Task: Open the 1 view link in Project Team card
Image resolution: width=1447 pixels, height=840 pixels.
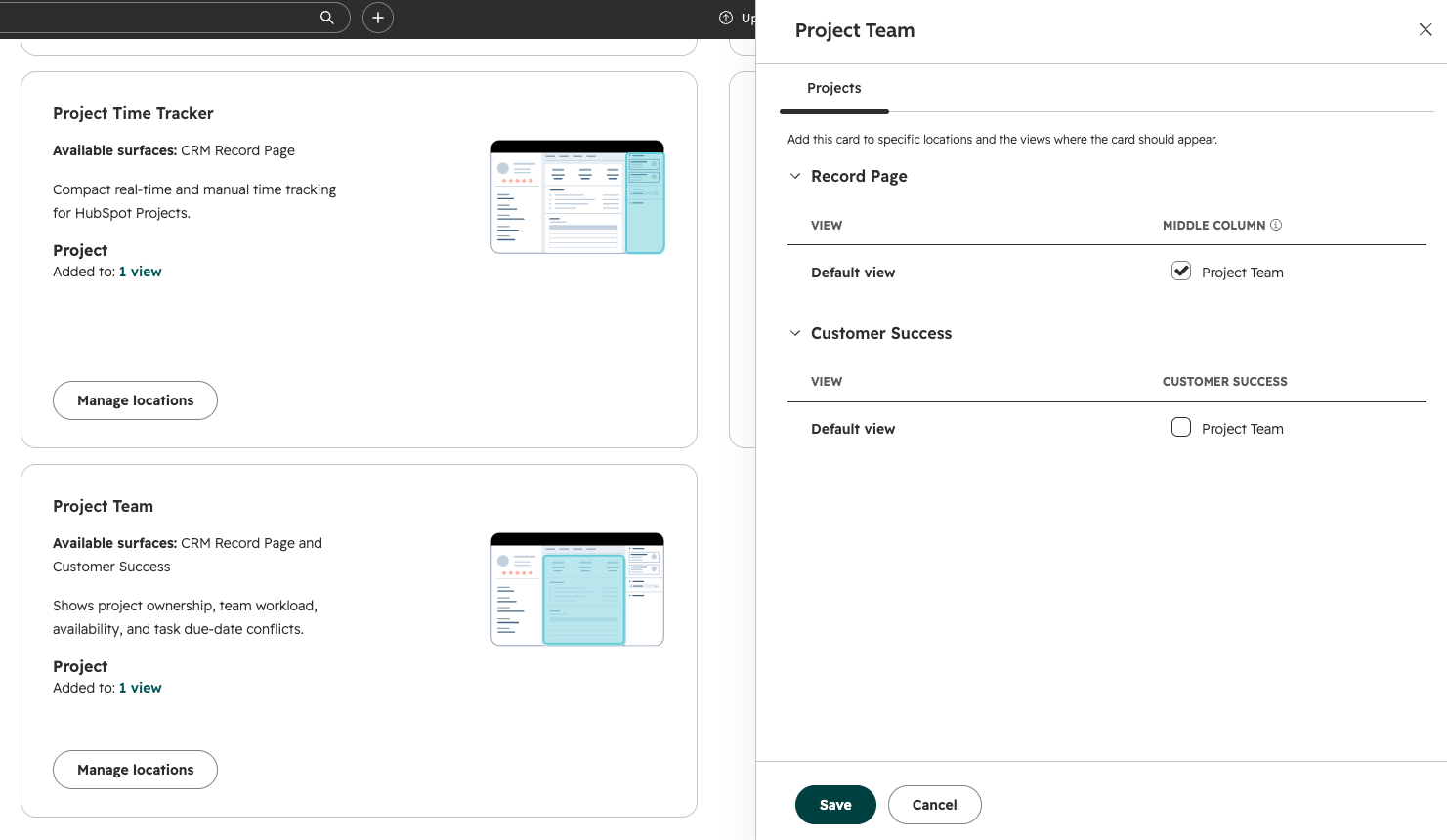Action: pyautogui.click(x=141, y=688)
